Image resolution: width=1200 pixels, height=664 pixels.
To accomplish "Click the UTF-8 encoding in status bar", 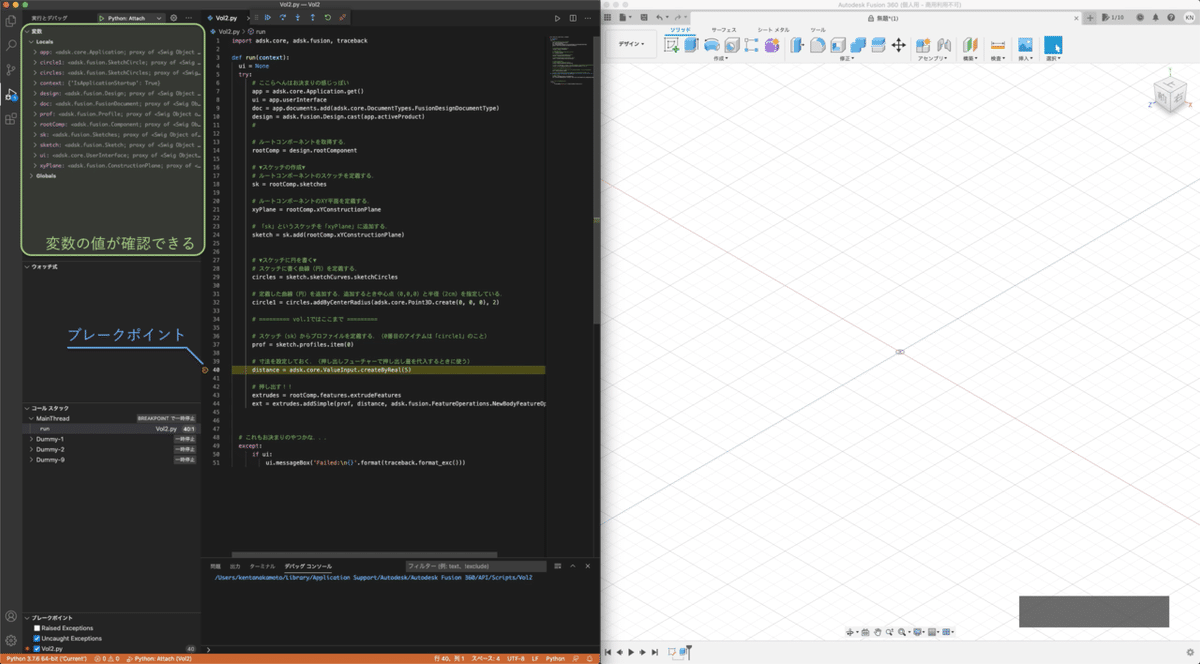I will [x=516, y=659].
